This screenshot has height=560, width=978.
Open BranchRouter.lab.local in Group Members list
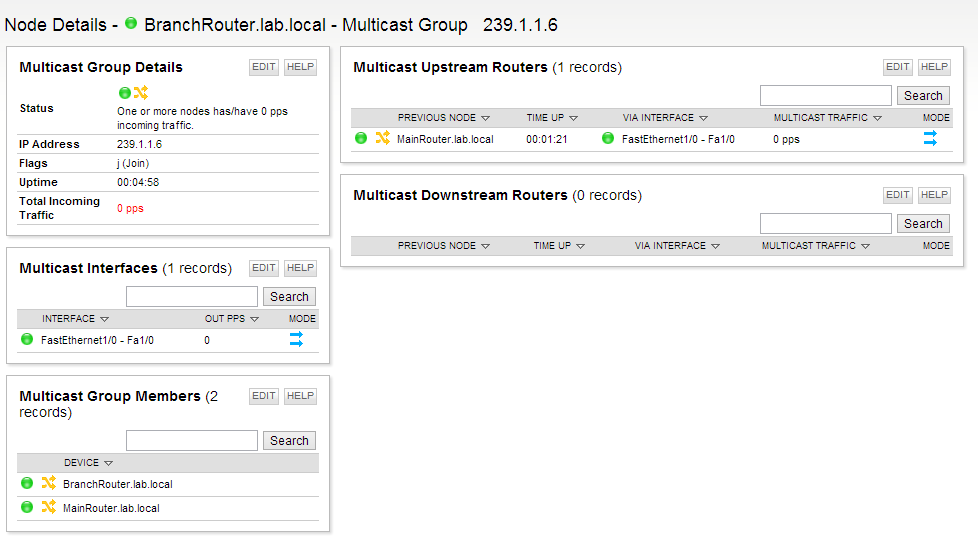point(117,484)
